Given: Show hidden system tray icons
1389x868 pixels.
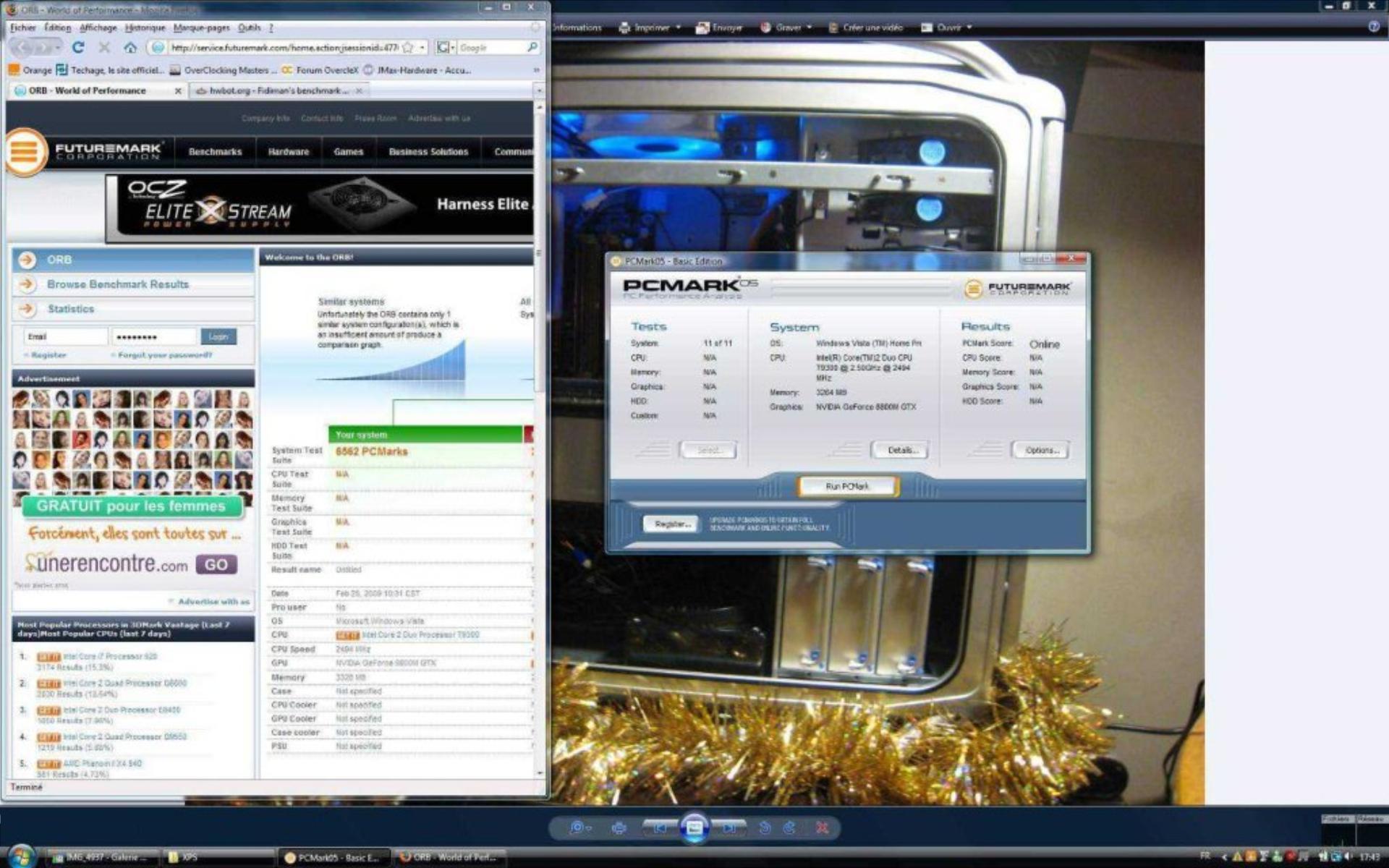Looking at the screenshot, I should coord(1225,856).
